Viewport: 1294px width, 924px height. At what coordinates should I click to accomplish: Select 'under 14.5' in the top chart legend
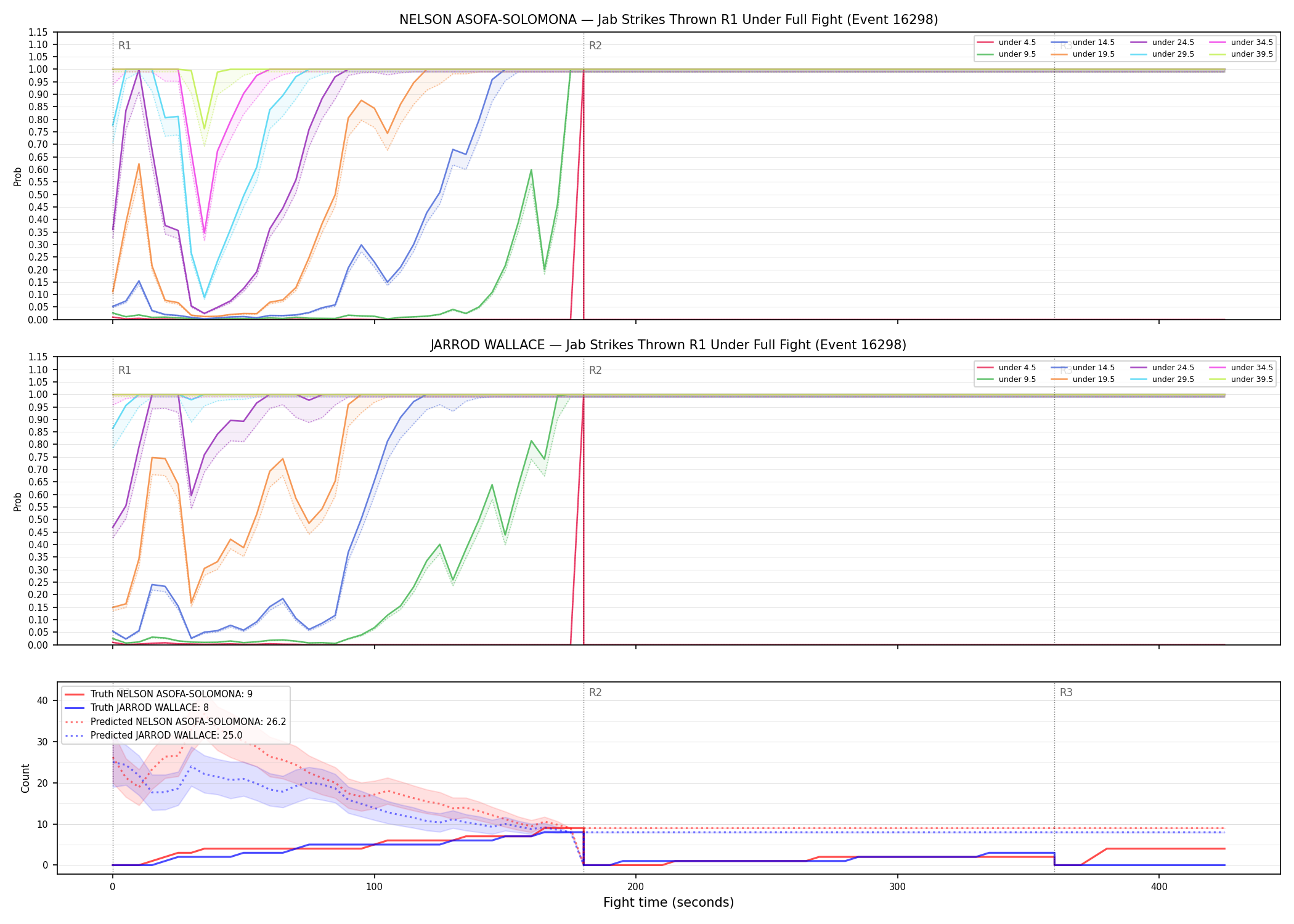pos(1083,43)
